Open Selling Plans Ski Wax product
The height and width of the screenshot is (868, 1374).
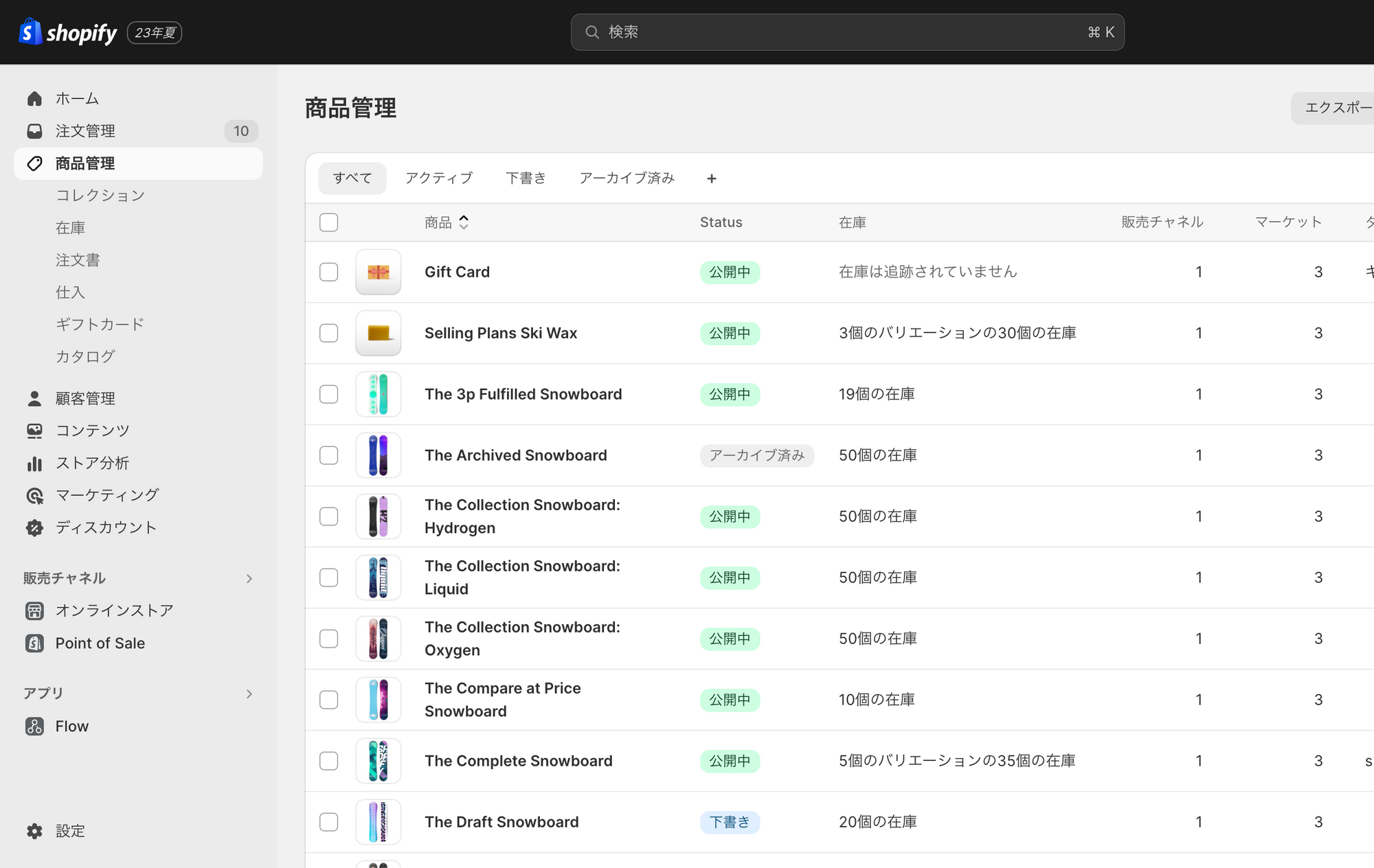[501, 333]
